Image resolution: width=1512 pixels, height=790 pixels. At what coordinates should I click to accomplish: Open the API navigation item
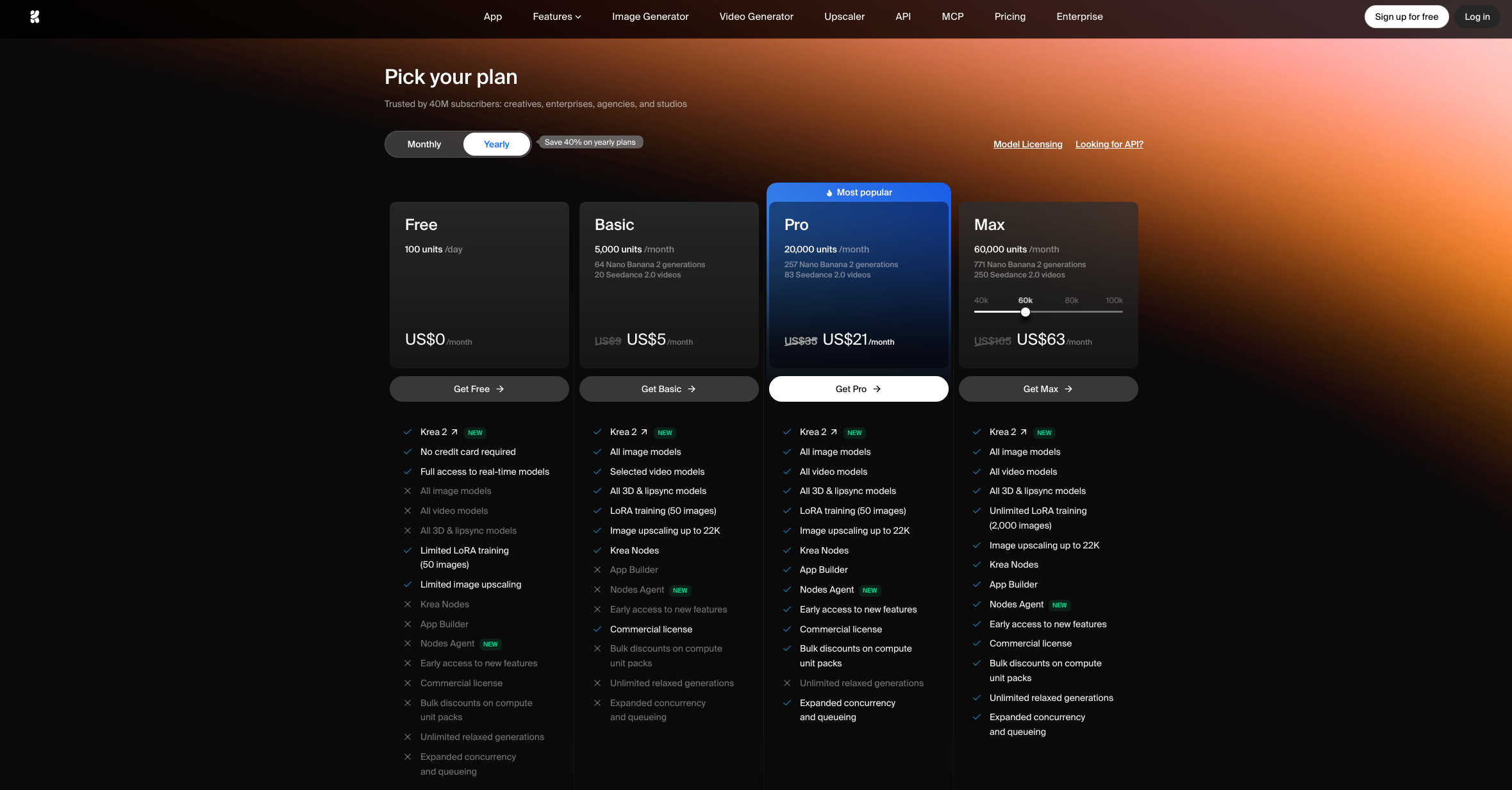point(903,17)
